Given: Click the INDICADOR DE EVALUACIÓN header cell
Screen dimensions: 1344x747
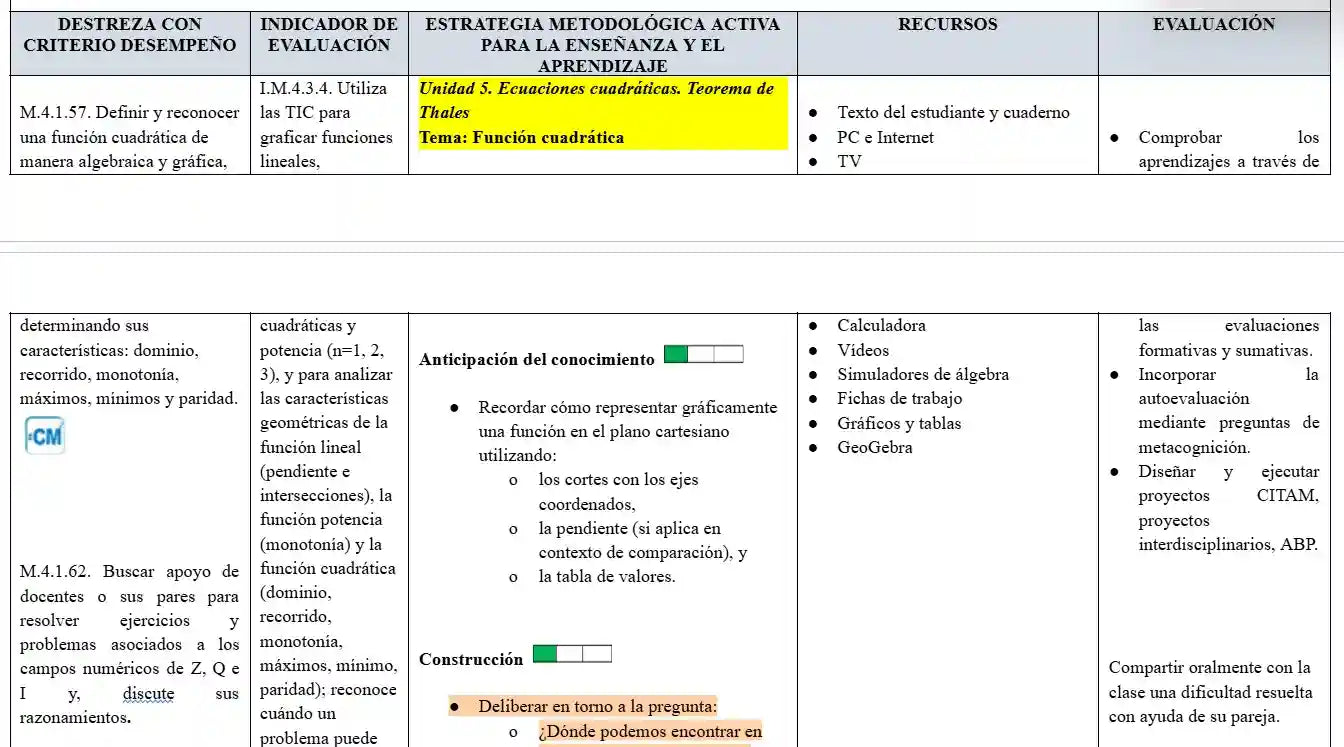Looking at the screenshot, I should [329, 34].
